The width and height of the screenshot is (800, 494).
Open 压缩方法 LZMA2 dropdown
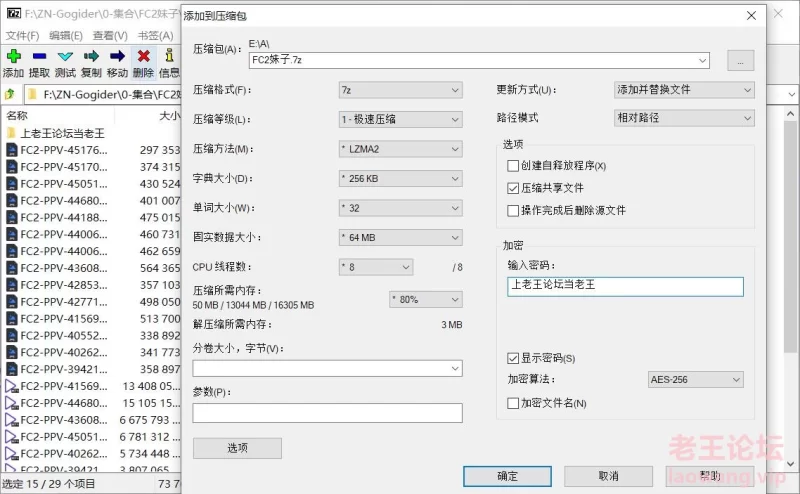401,149
